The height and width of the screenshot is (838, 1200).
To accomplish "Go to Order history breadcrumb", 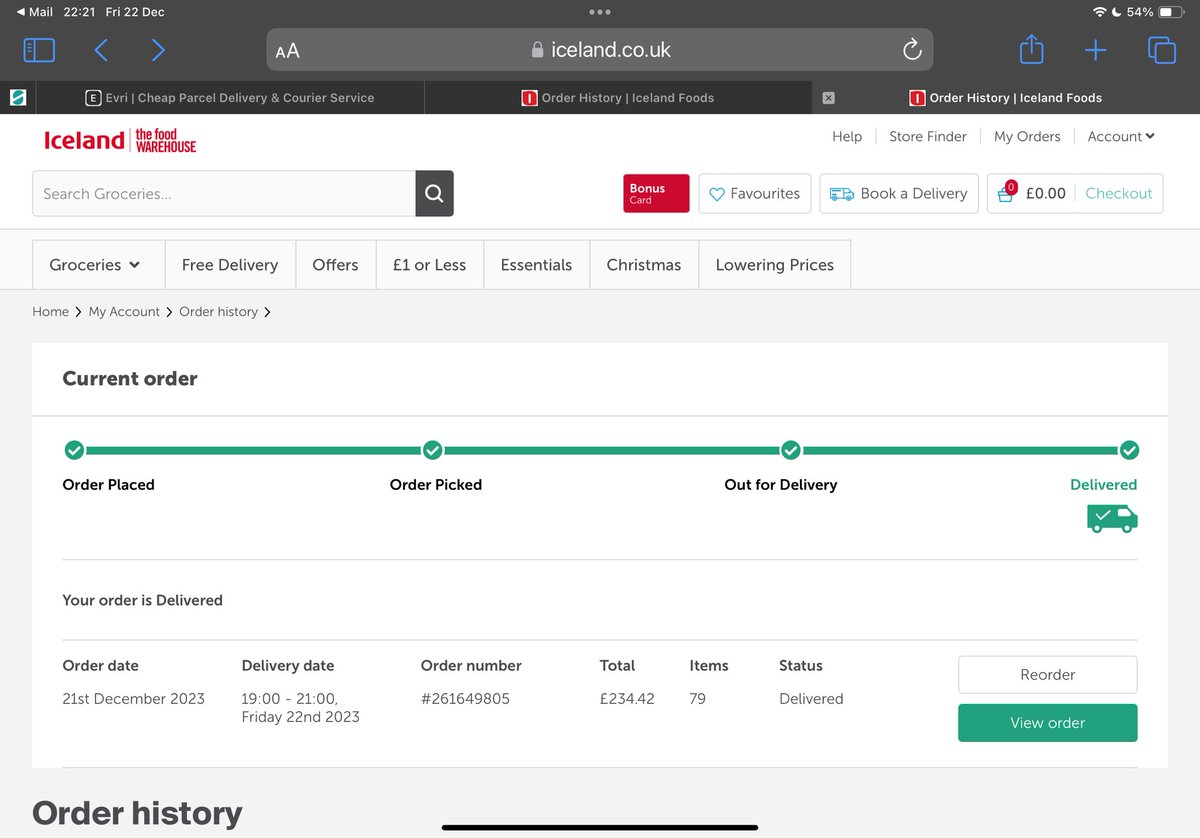I will (x=219, y=312).
